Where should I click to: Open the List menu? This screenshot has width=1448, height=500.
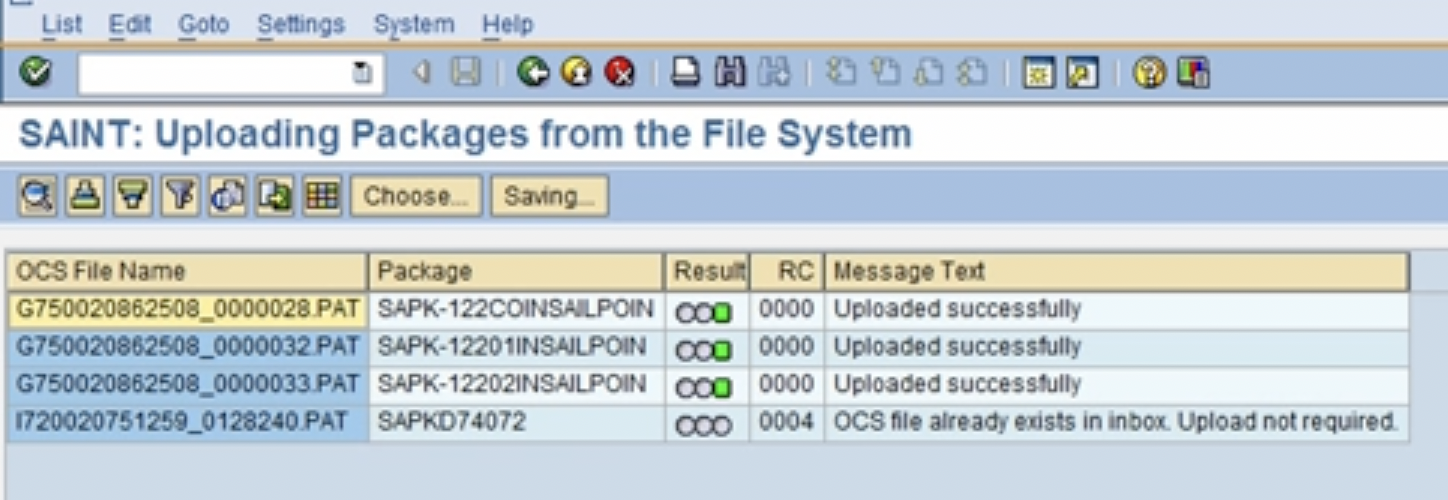coord(62,24)
